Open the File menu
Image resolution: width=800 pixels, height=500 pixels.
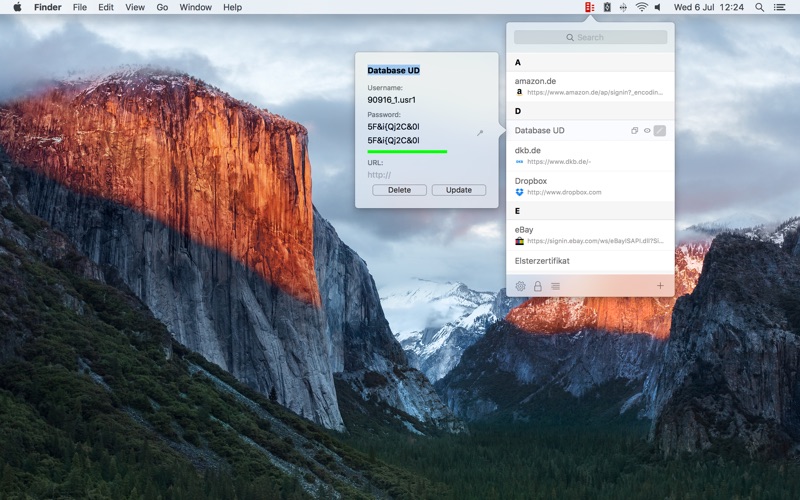pyautogui.click(x=80, y=7)
